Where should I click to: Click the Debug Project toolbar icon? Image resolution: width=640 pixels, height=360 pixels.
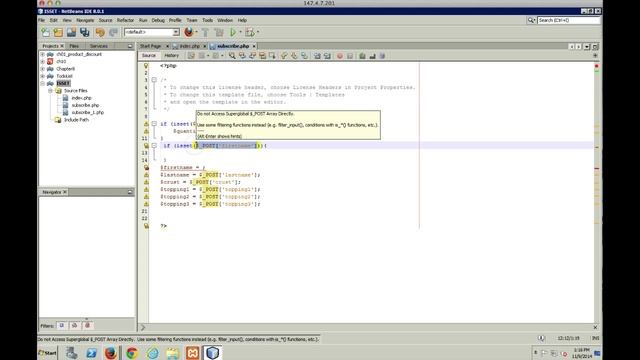pos(249,32)
